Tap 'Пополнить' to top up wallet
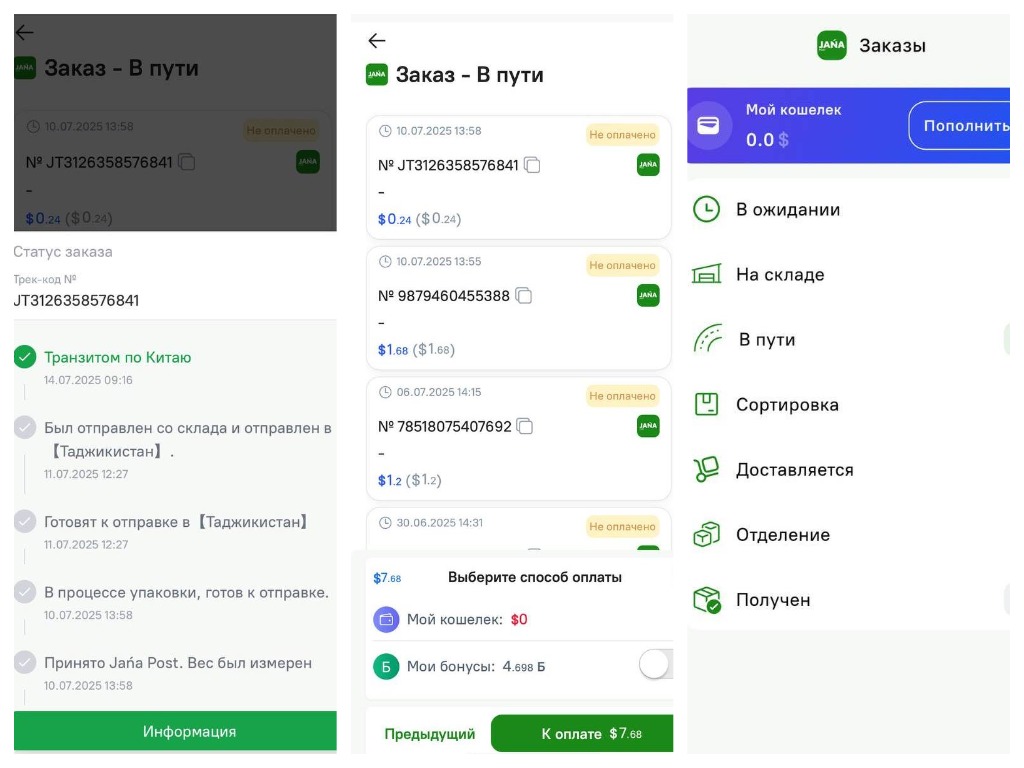This screenshot has height=768, width=1024. pos(962,126)
